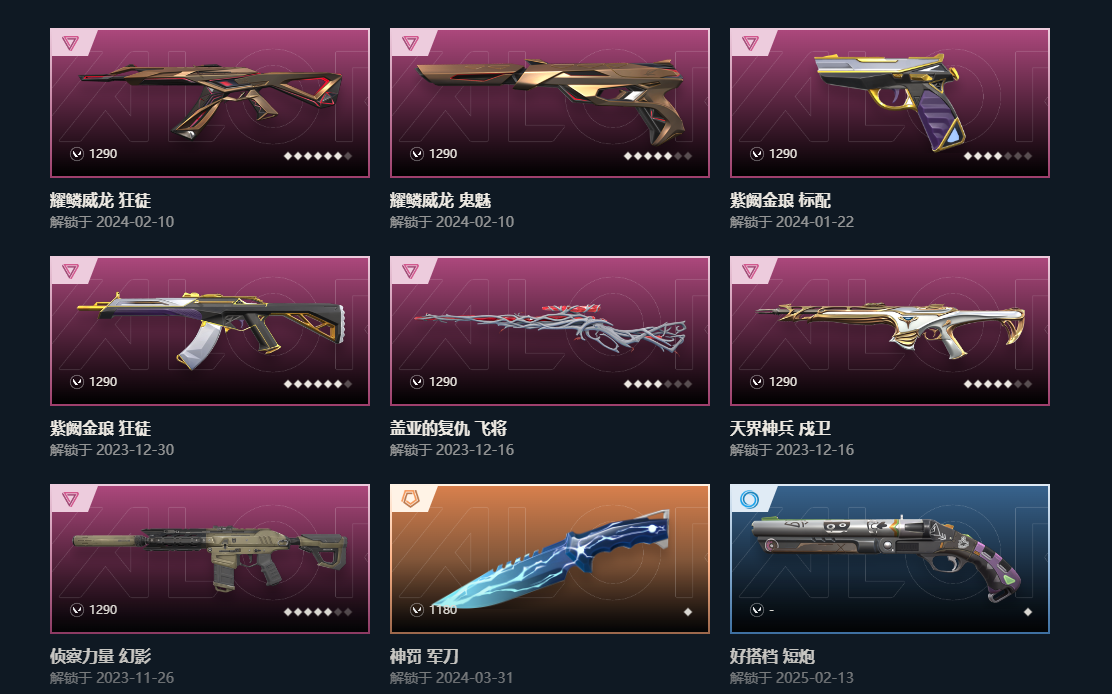Click the level diamonds on 盖亚的复仇 飞将
The height and width of the screenshot is (694, 1112).
coord(658,384)
